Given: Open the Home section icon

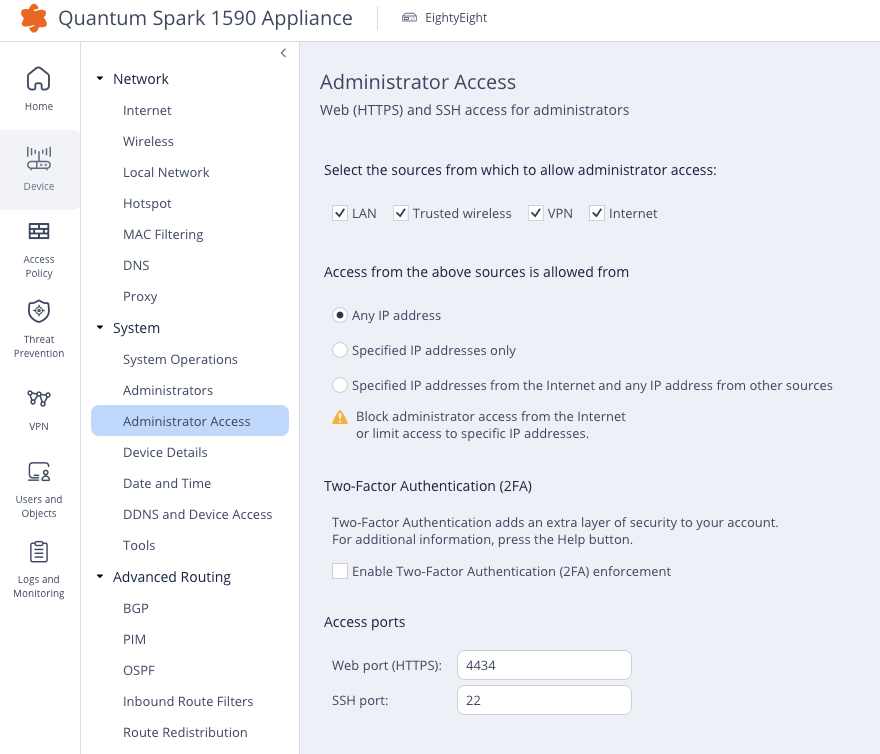Looking at the screenshot, I should pyautogui.click(x=39, y=79).
